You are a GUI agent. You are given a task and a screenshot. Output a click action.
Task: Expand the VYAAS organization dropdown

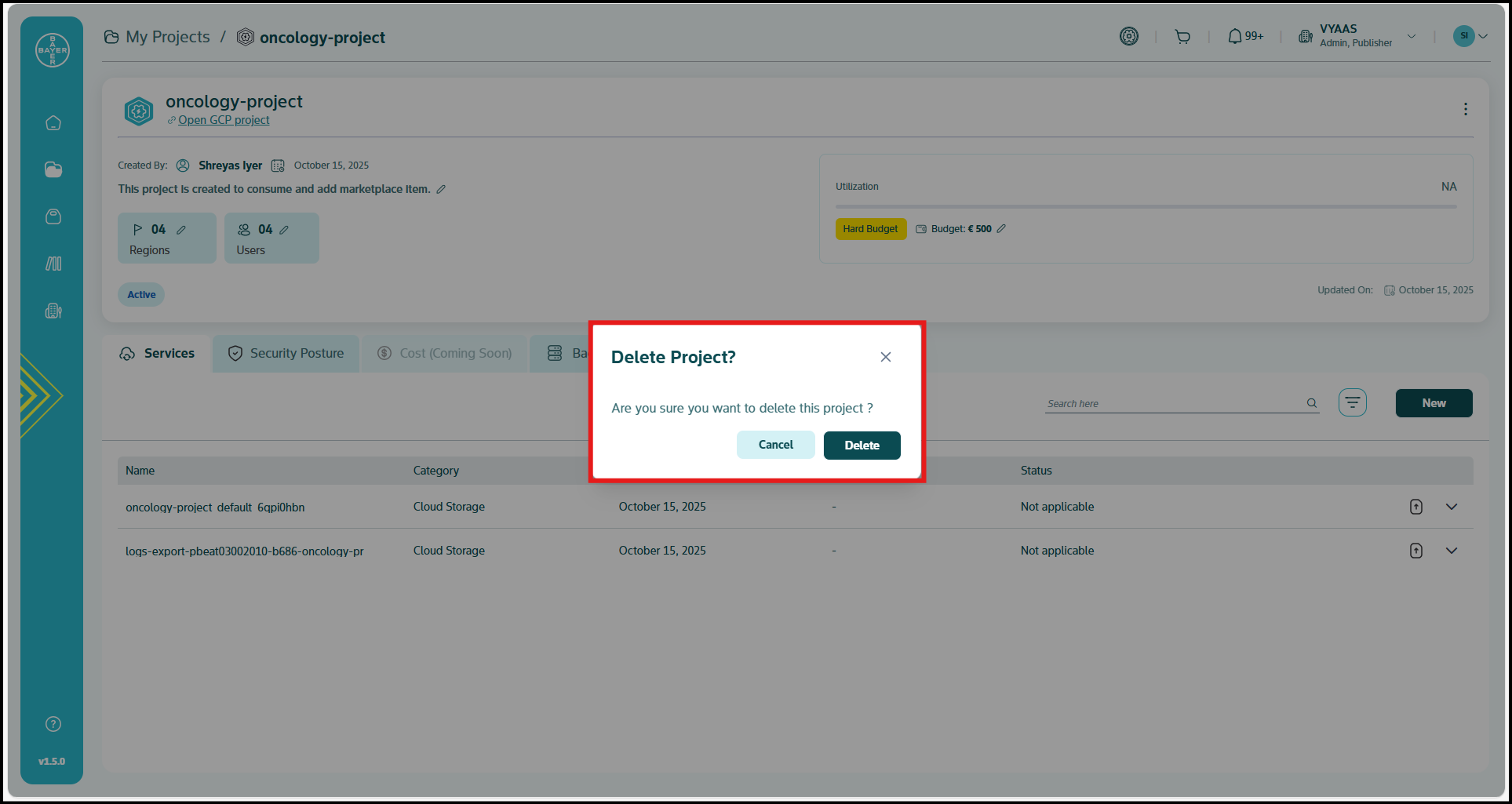point(1412,36)
